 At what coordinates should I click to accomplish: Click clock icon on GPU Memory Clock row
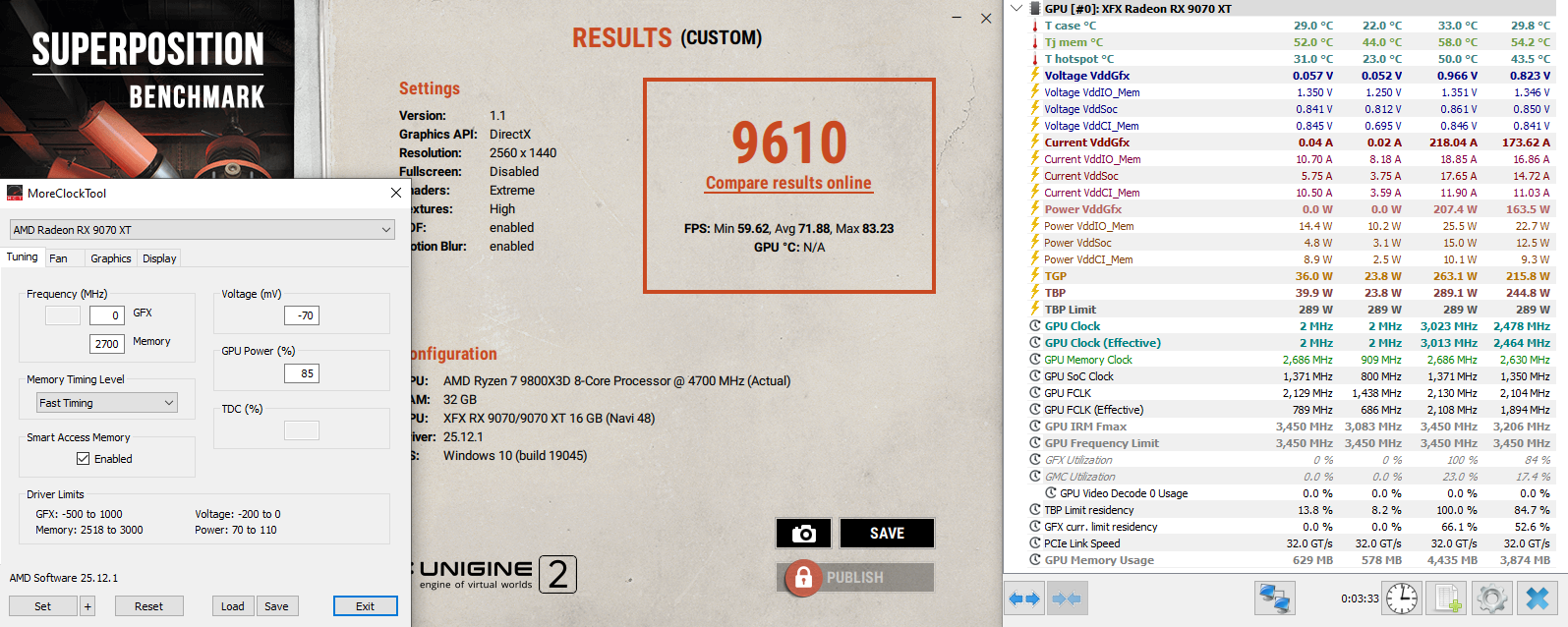pos(1035,360)
